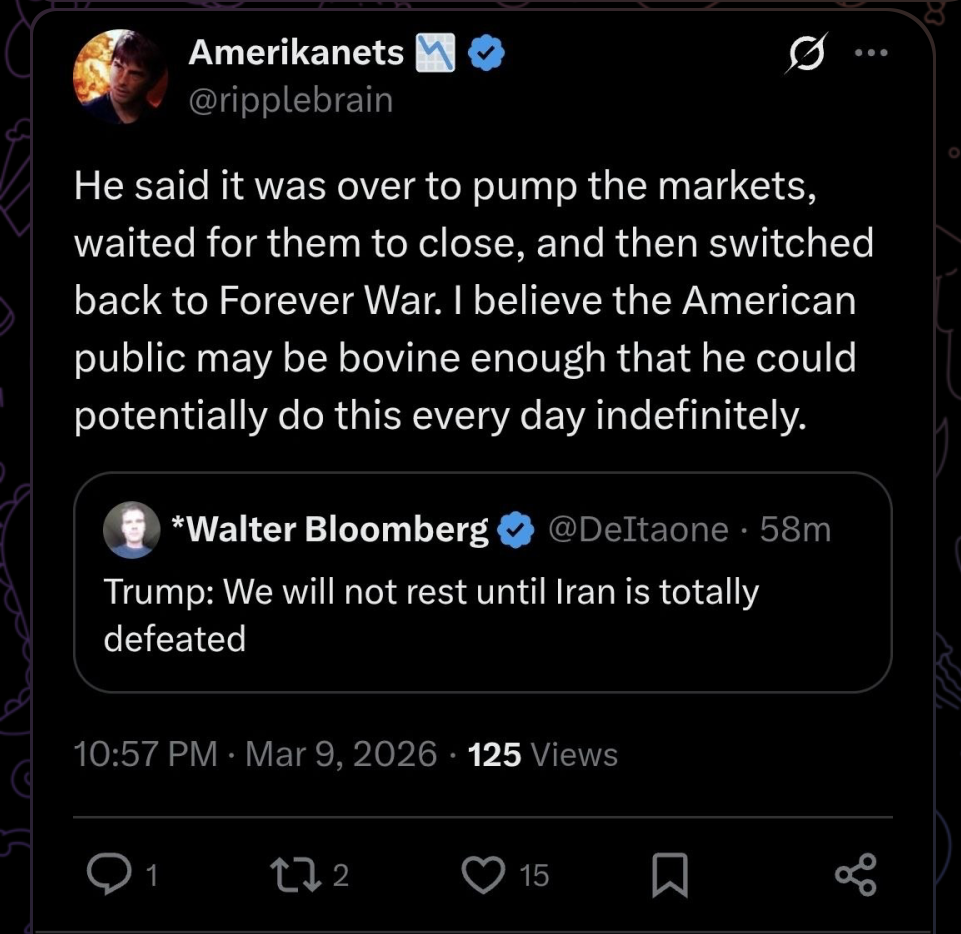This screenshot has height=934, width=961.
Task: Reply to the Amerikanets post
Action: [104, 875]
